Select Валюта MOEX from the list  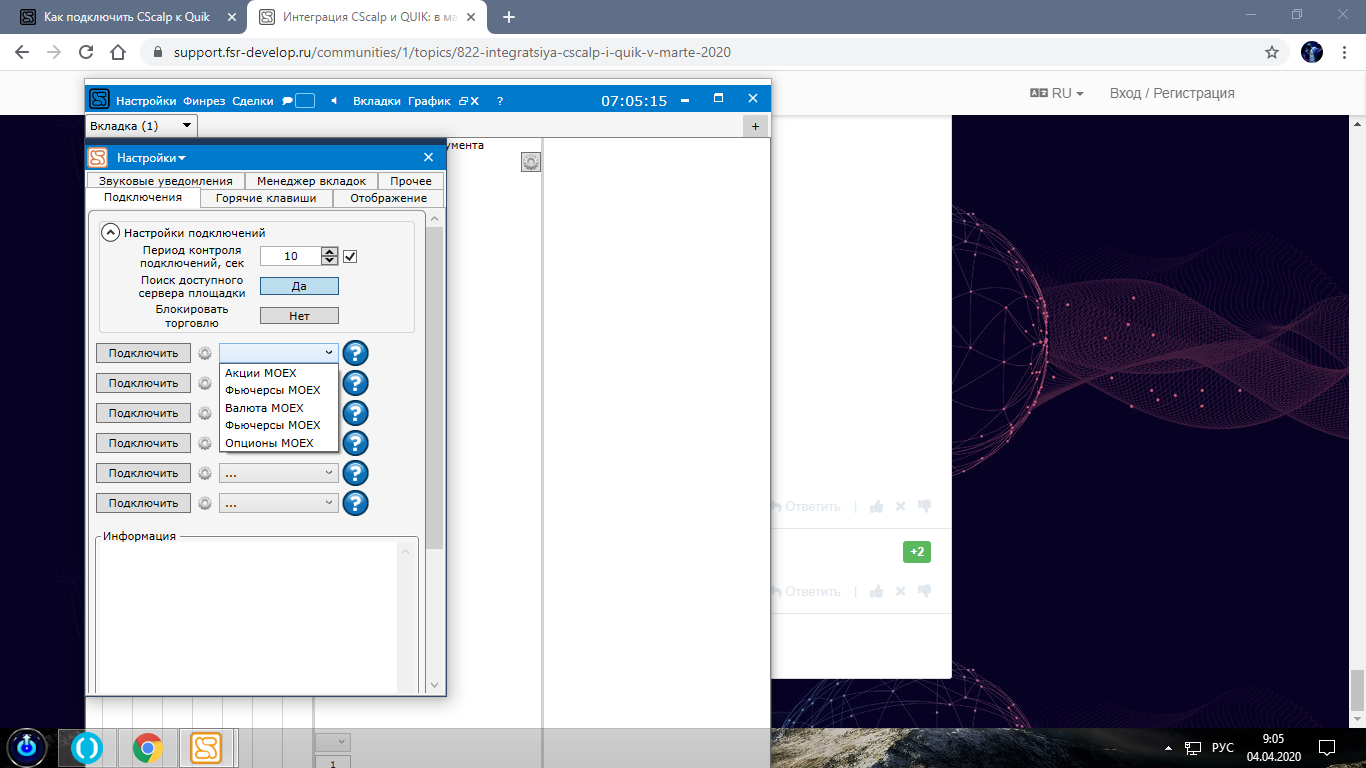coord(279,408)
